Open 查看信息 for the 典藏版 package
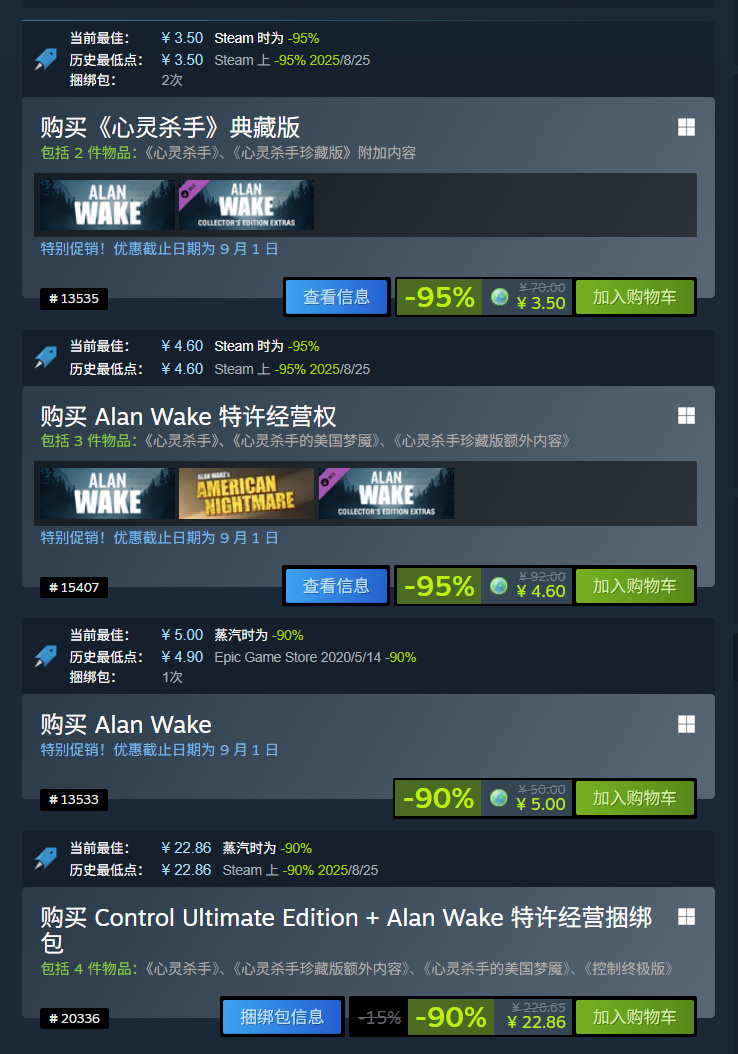Screen dimensions: 738x1054 337,297
